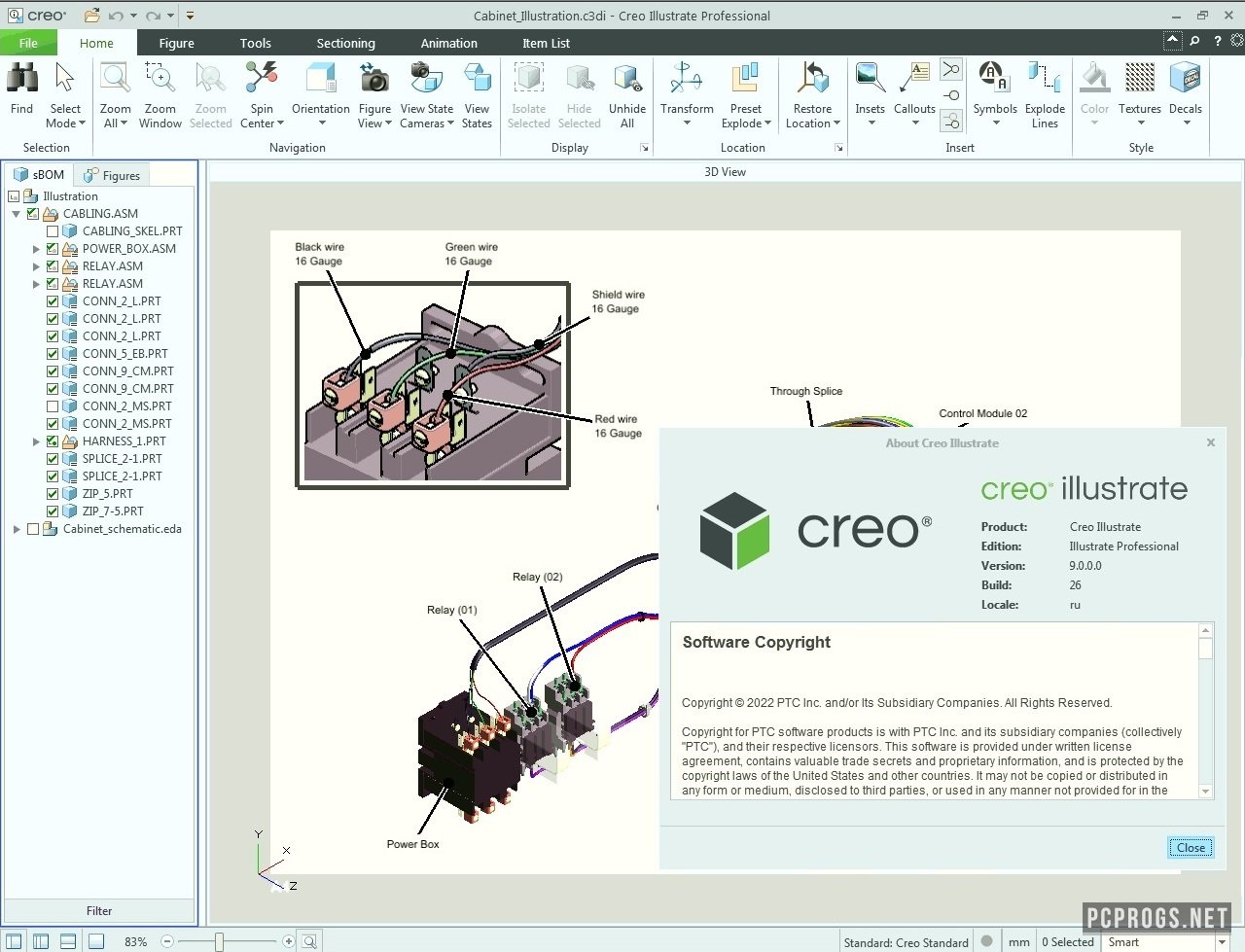Close the About Creo Illustrate dialog
Screen dimensions: 1245x952
tap(1191, 848)
